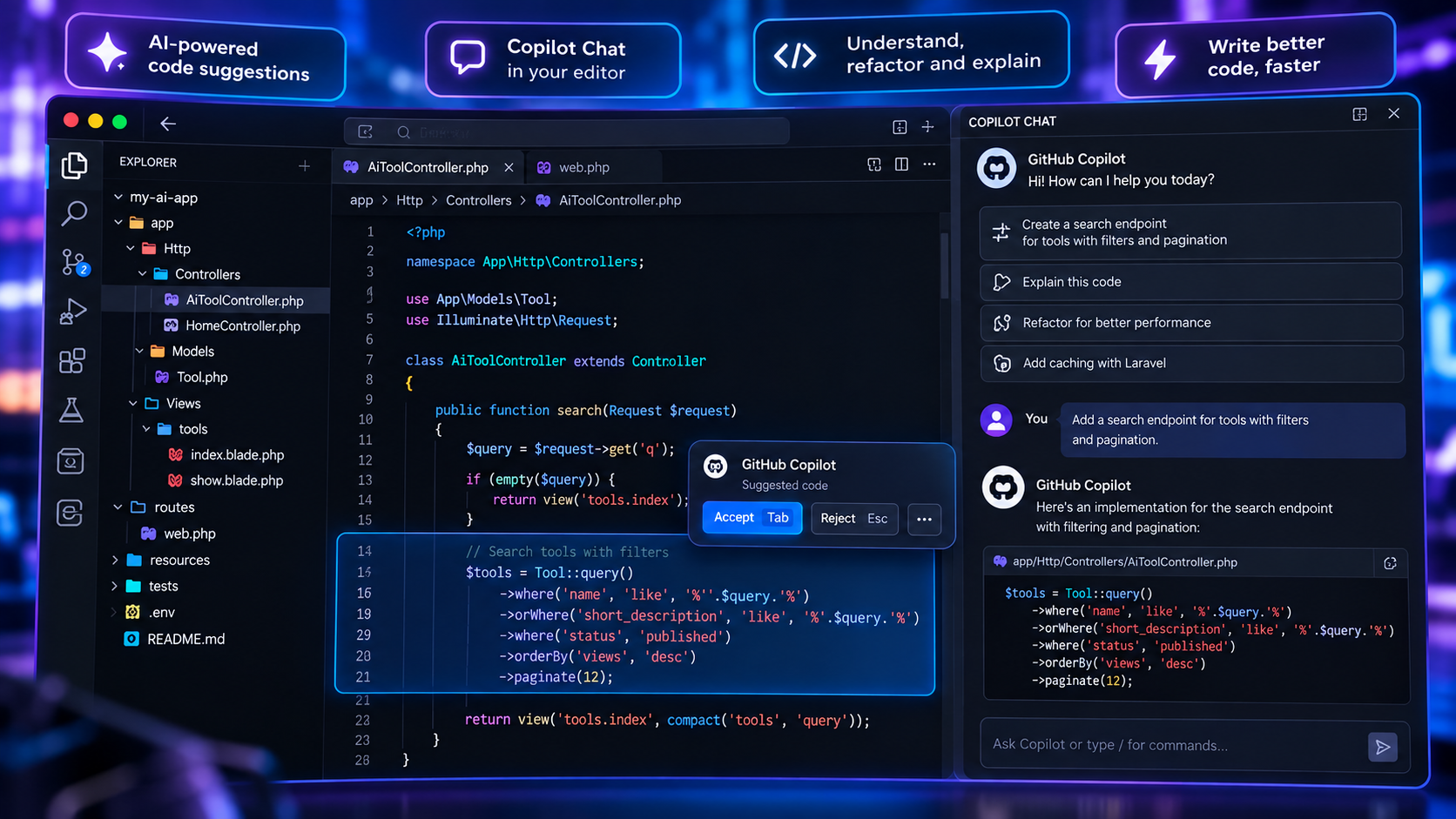Image resolution: width=1456 pixels, height=819 pixels.
Task: Click the Ask Copilot chat input field
Action: pyautogui.click(x=1174, y=745)
